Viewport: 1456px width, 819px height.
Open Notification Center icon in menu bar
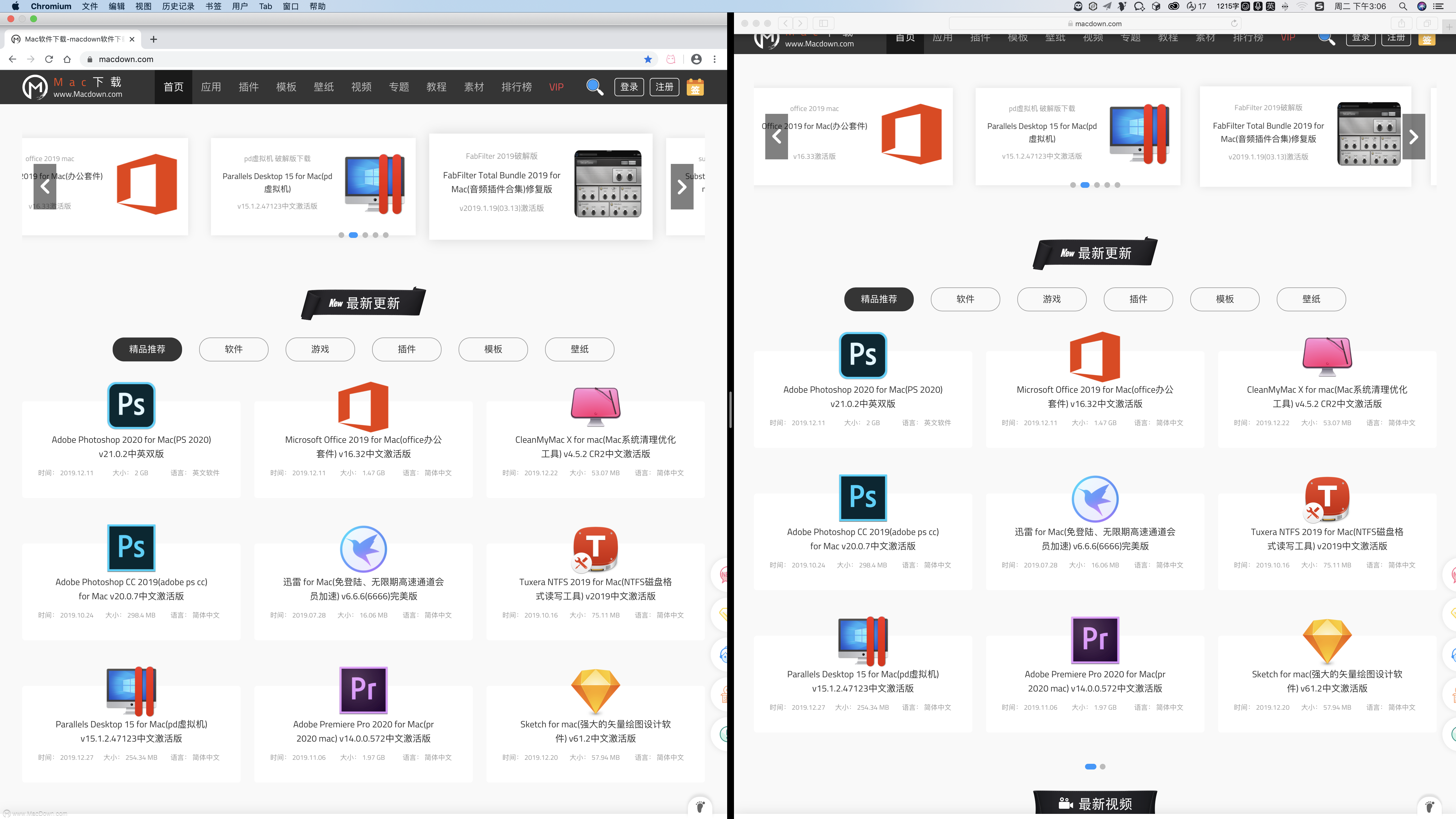point(1438,6)
